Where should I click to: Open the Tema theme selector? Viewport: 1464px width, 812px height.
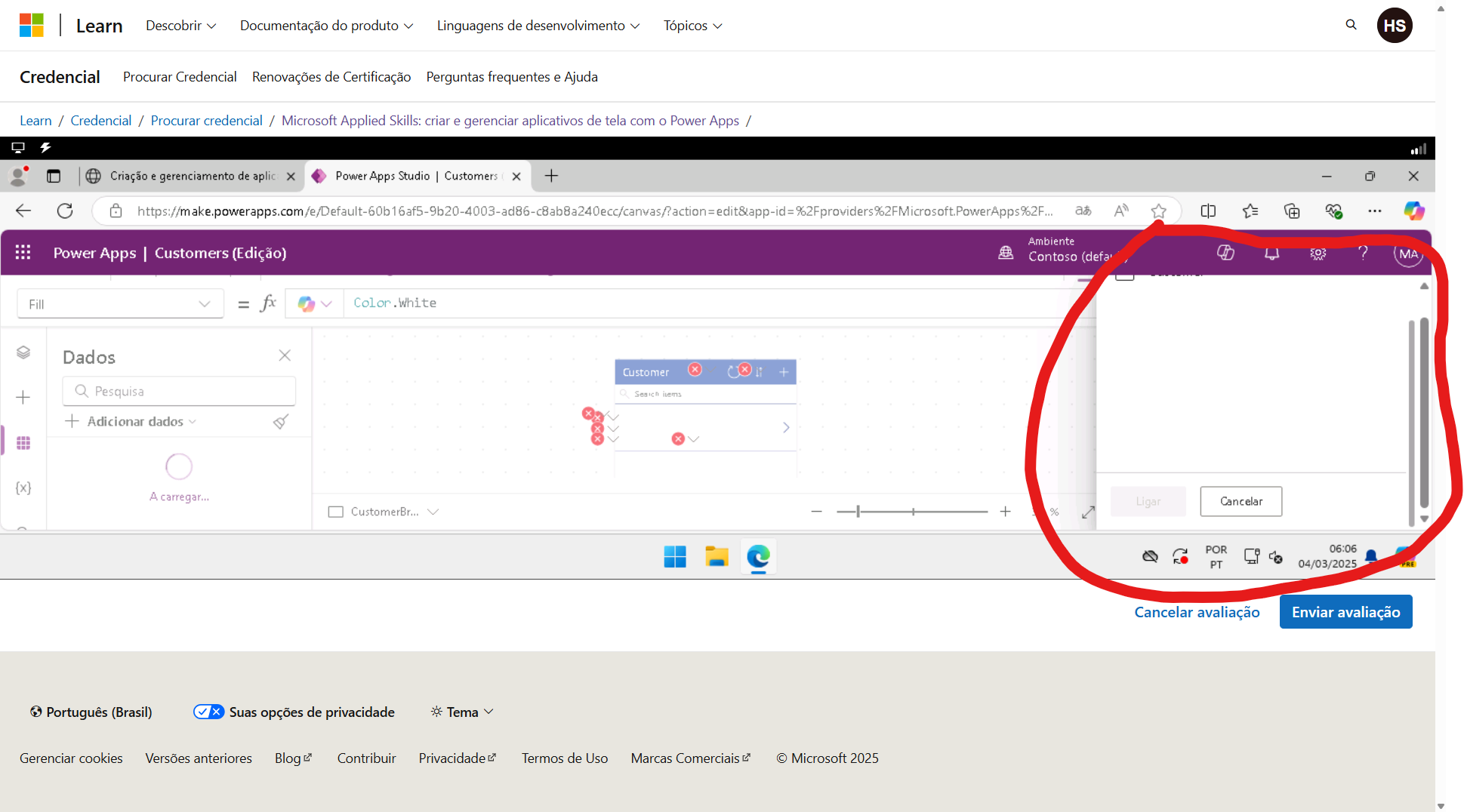coord(462,712)
